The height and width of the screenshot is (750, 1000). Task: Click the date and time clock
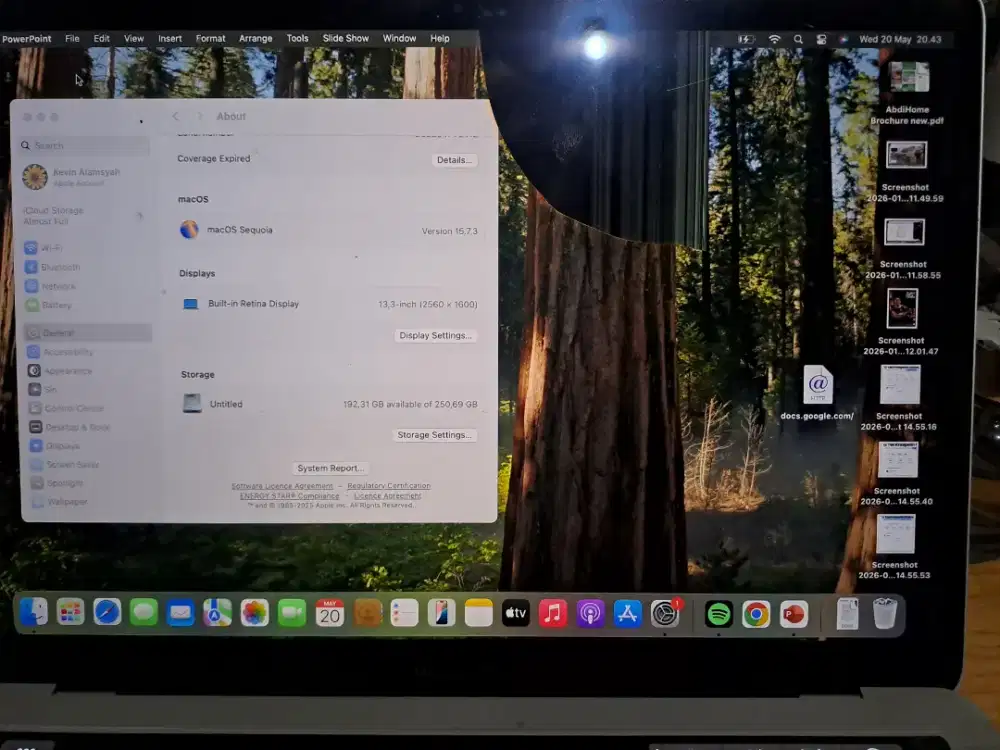tap(900, 40)
